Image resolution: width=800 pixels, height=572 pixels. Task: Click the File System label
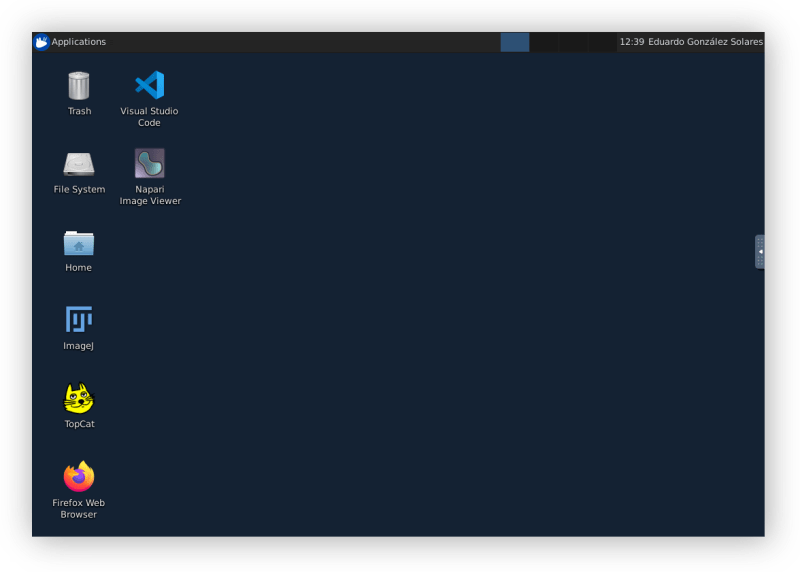coord(79,189)
